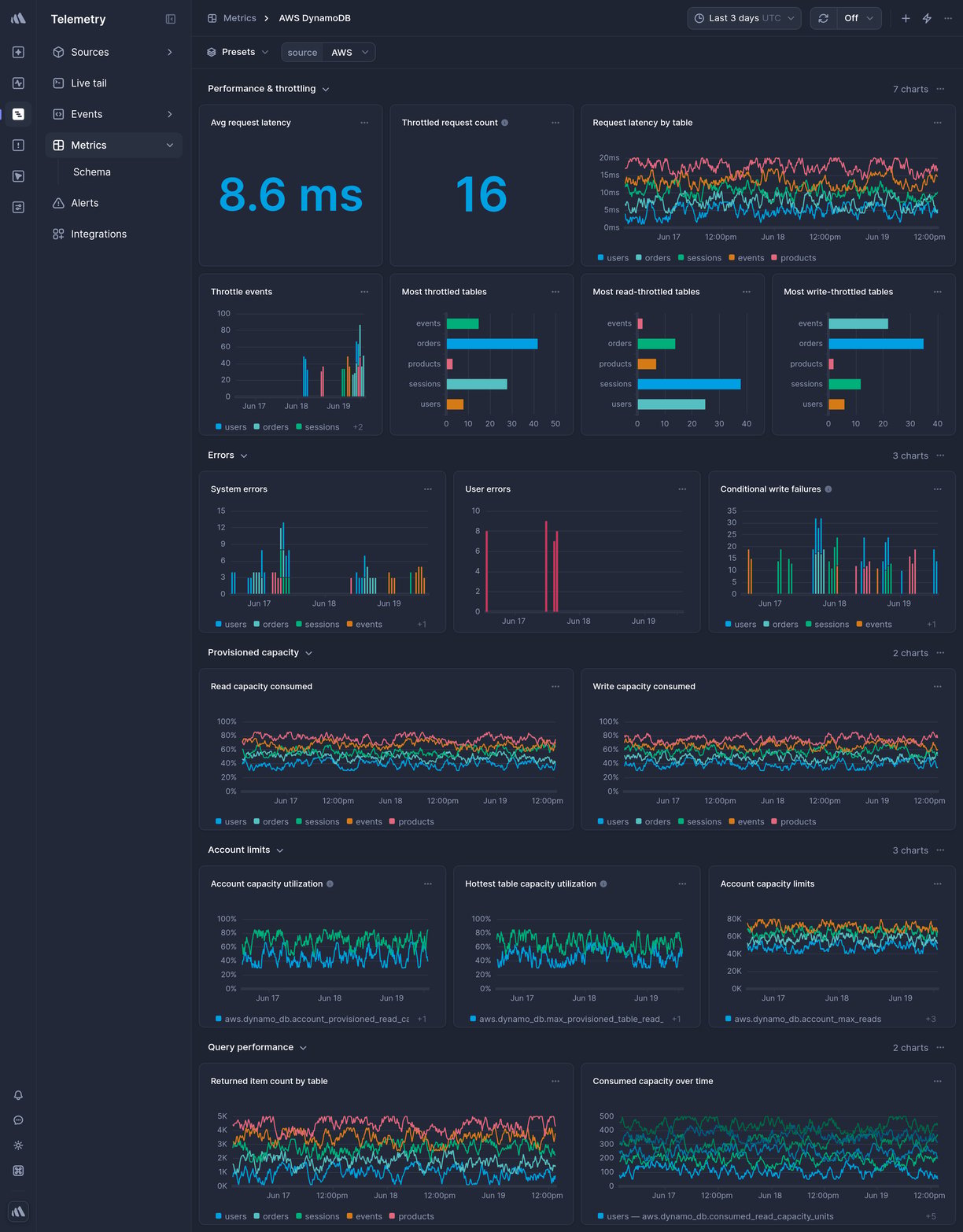Expand the Sources chevron arrow

[170, 52]
